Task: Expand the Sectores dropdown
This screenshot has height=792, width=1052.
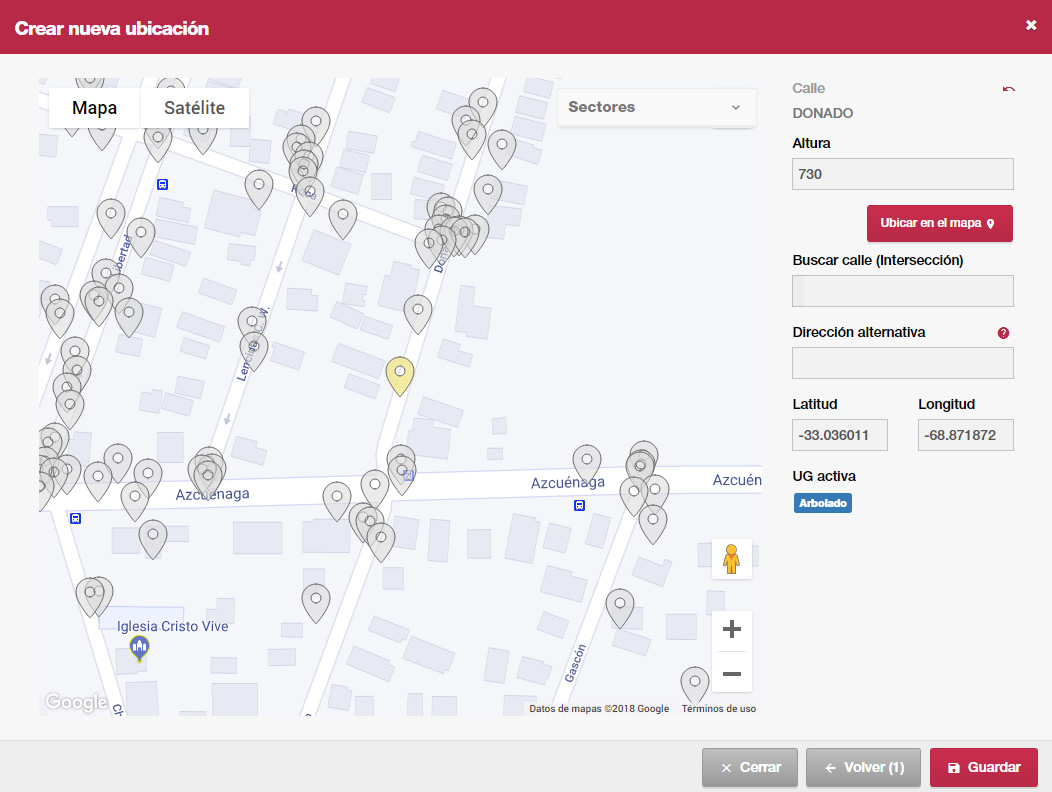Action: tap(656, 107)
